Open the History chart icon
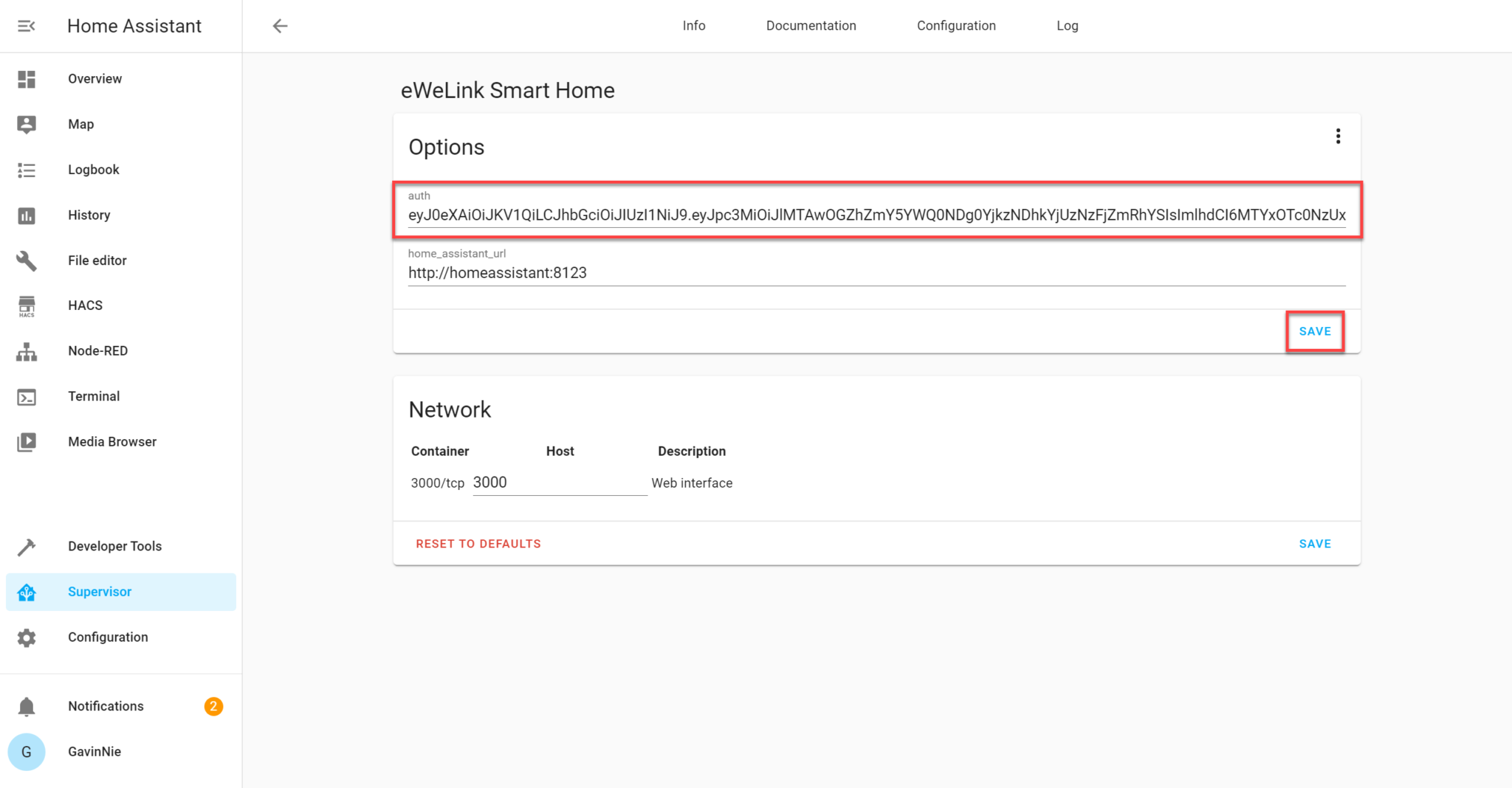Viewport: 1512px width, 788px height. [27, 215]
